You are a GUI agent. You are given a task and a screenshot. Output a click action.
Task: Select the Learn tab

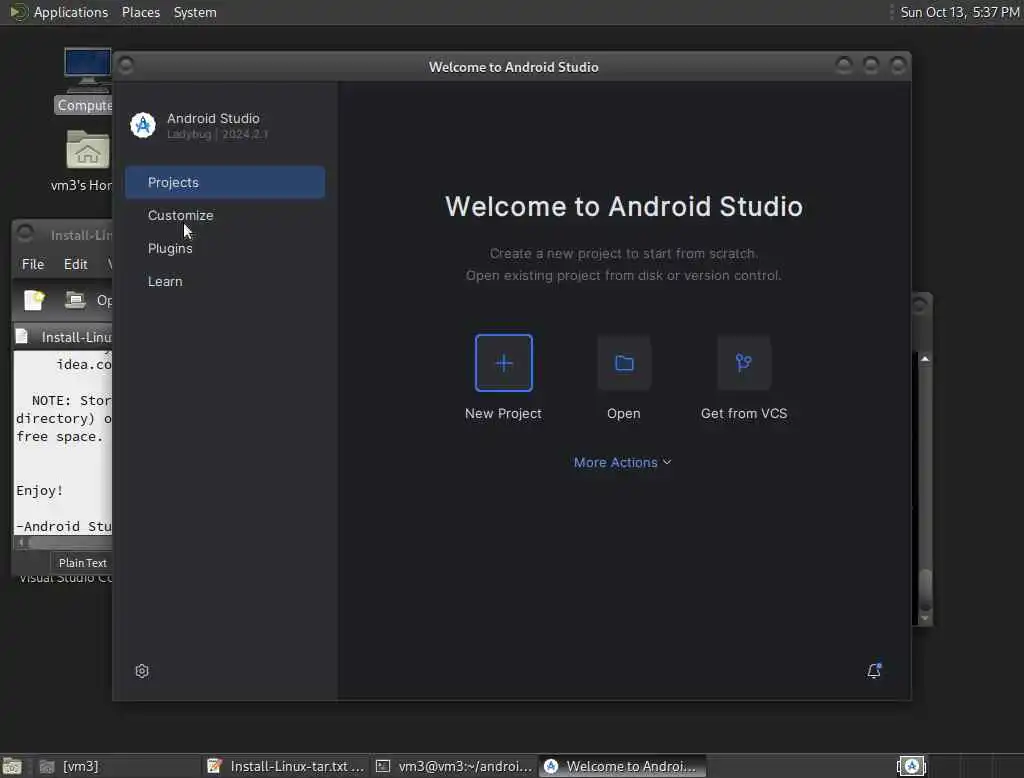click(x=225, y=282)
